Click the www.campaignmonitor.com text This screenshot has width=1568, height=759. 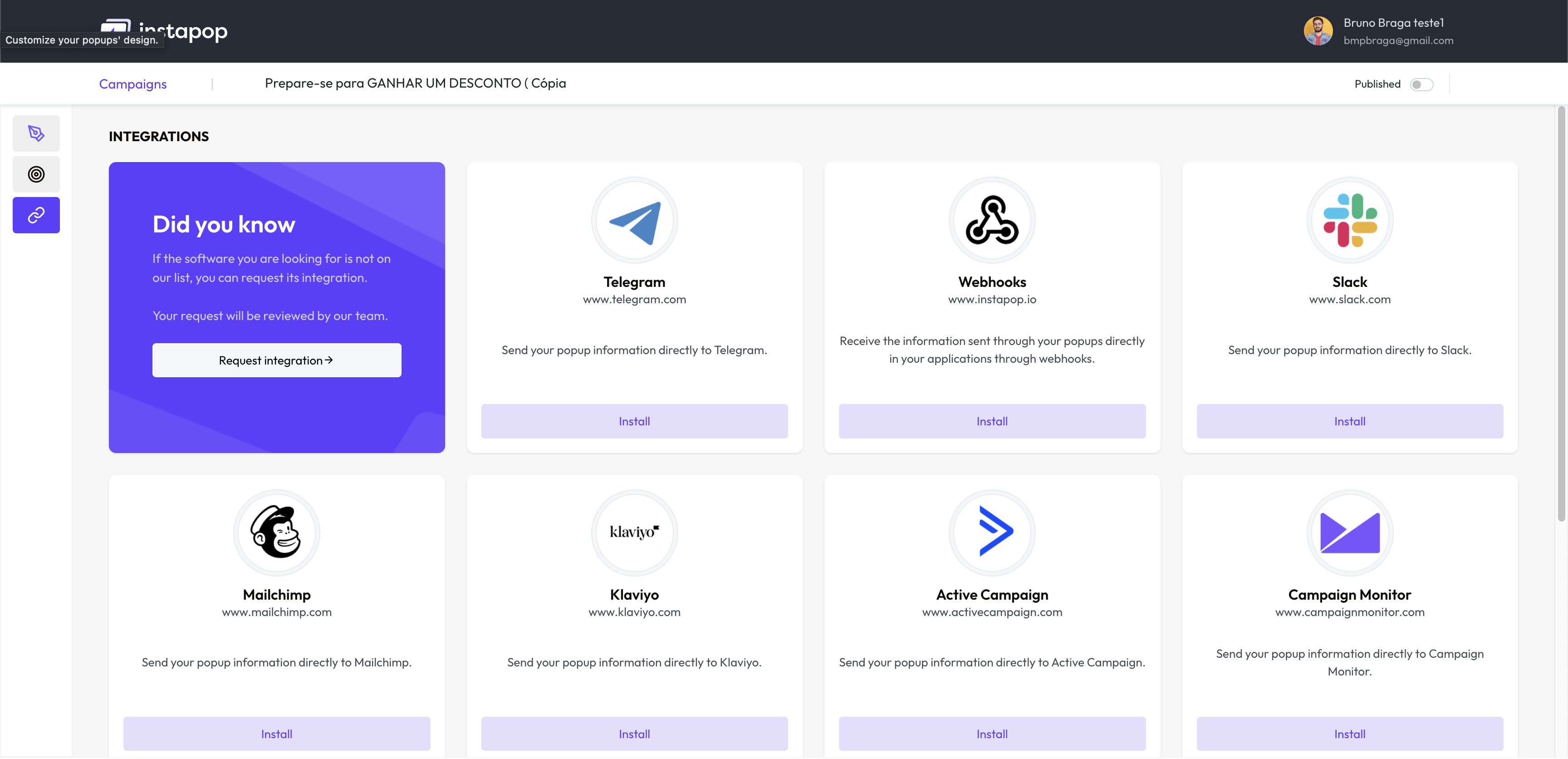point(1349,611)
